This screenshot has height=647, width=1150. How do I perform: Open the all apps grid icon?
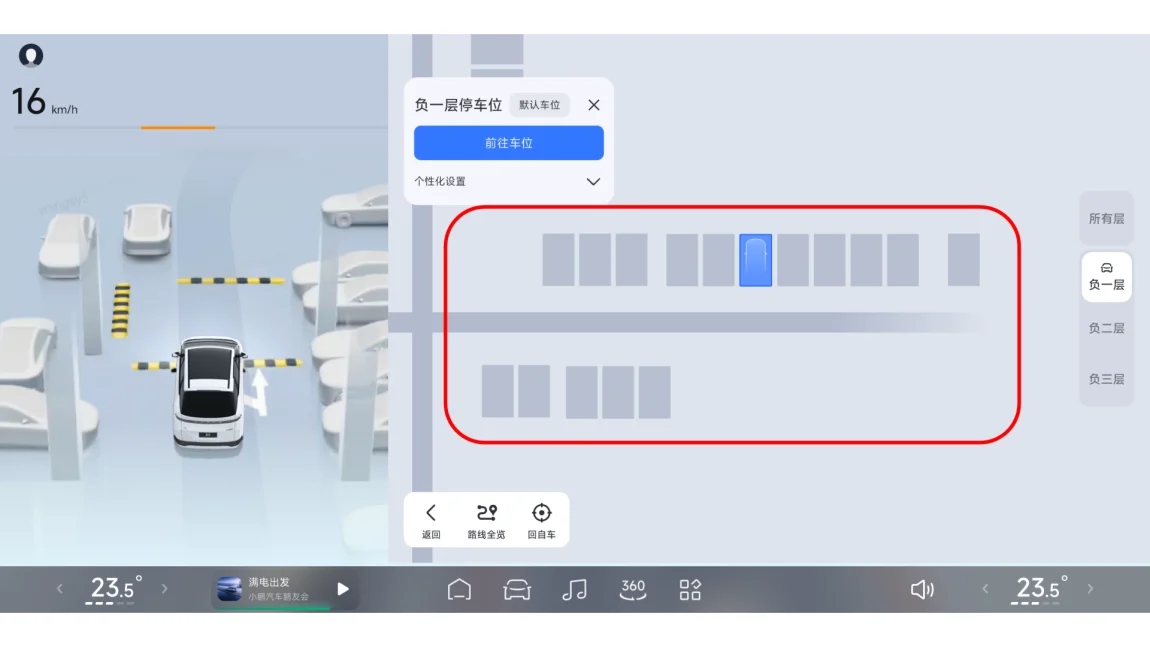click(690, 590)
